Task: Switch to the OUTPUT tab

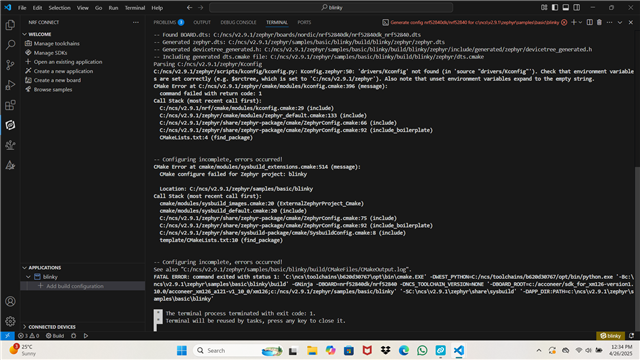Action: pyautogui.click(x=202, y=22)
